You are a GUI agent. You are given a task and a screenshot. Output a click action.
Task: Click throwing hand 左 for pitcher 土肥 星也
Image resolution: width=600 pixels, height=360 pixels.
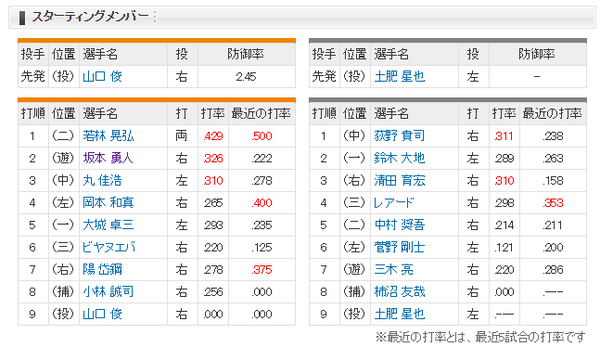(473, 77)
